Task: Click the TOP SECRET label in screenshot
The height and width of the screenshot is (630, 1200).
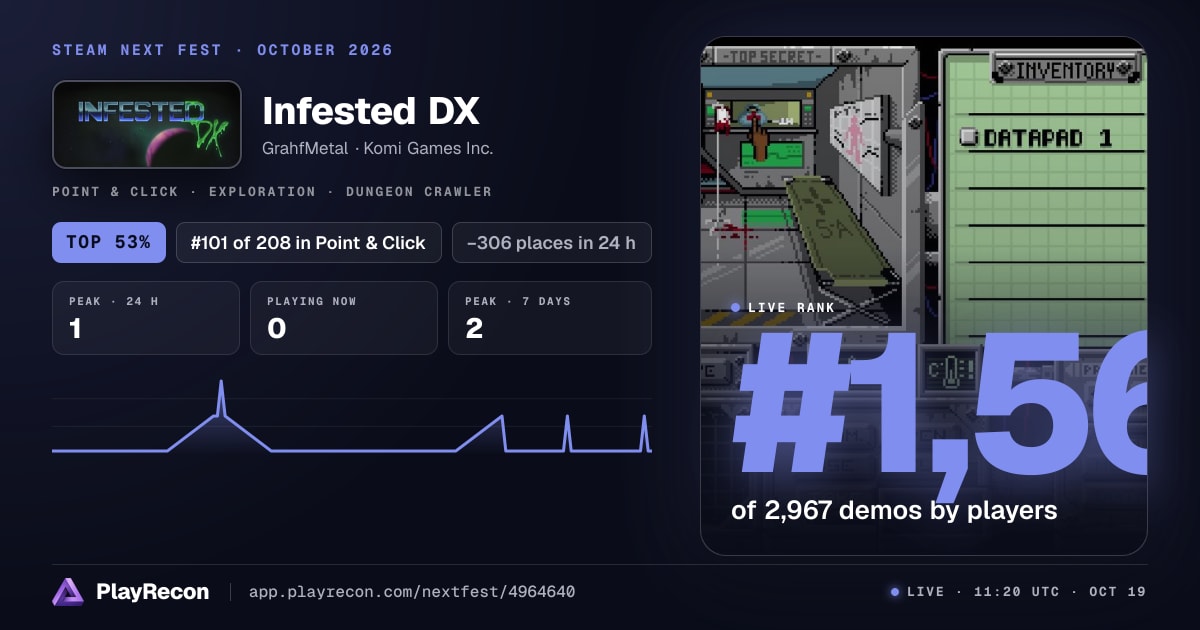Action: (x=772, y=56)
